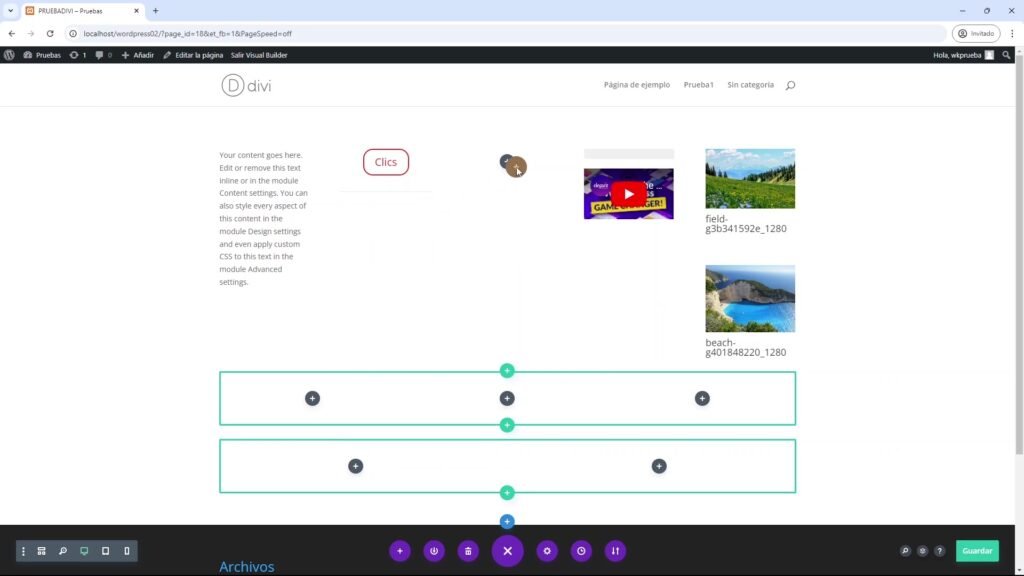Click browser back arrow button
1024x576 pixels.
pyautogui.click(x=12, y=33)
